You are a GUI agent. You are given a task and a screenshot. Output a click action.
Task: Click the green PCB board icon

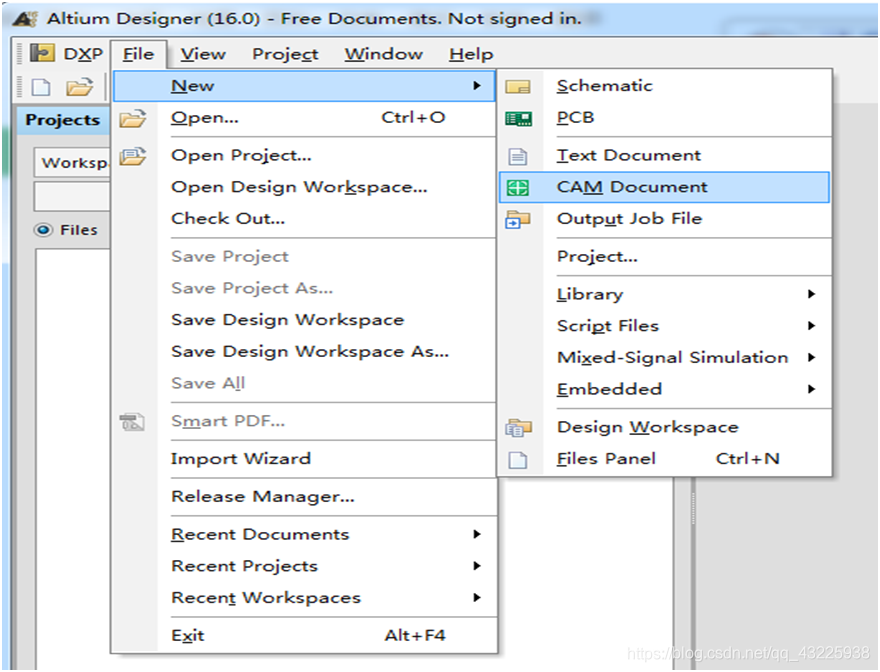pyautogui.click(x=518, y=118)
